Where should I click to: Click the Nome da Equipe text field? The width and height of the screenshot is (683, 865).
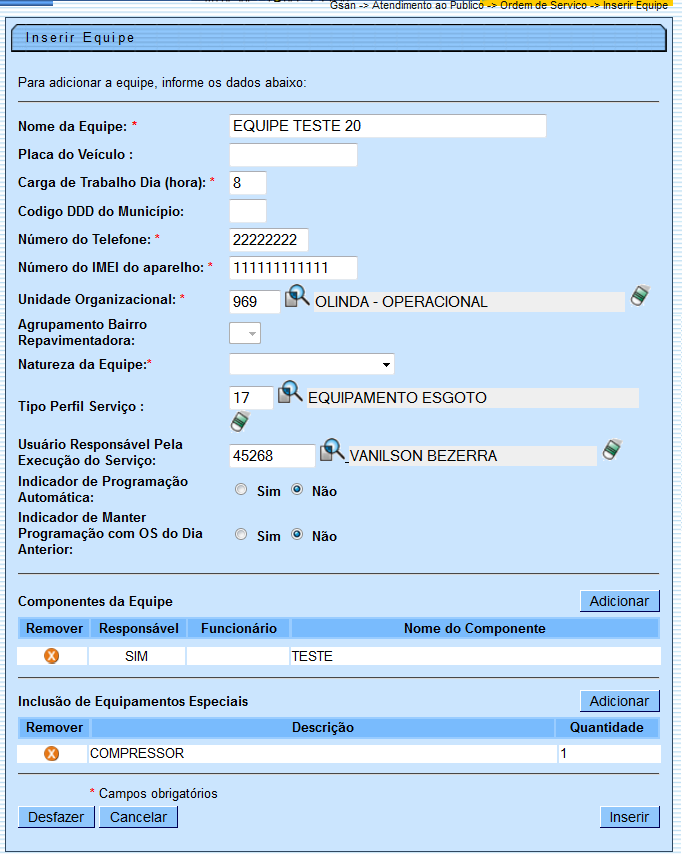pyautogui.click(x=388, y=126)
